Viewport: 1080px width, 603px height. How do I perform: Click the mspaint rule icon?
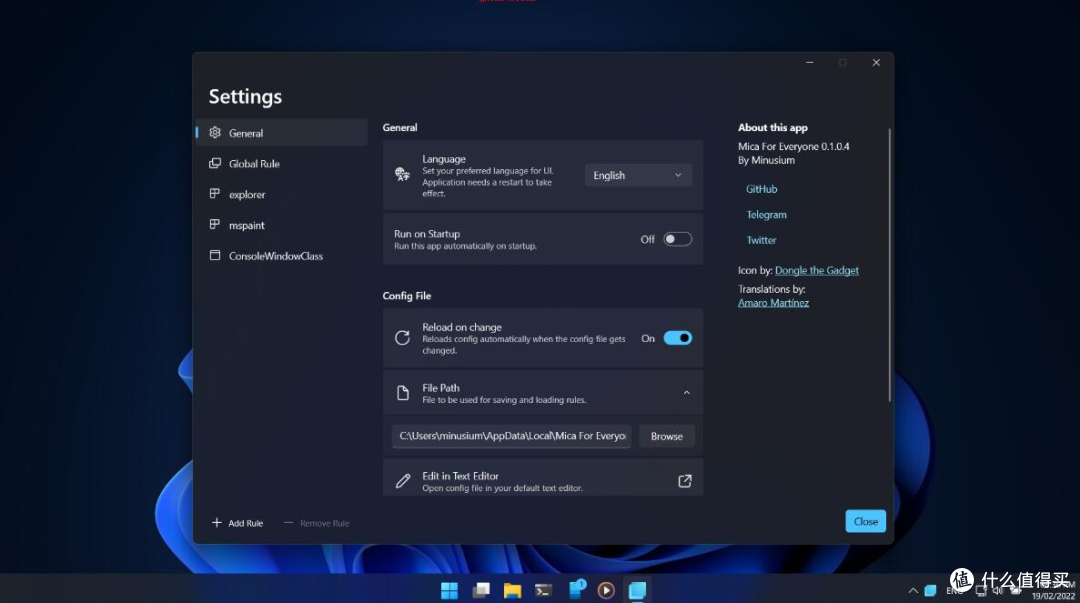215,225
